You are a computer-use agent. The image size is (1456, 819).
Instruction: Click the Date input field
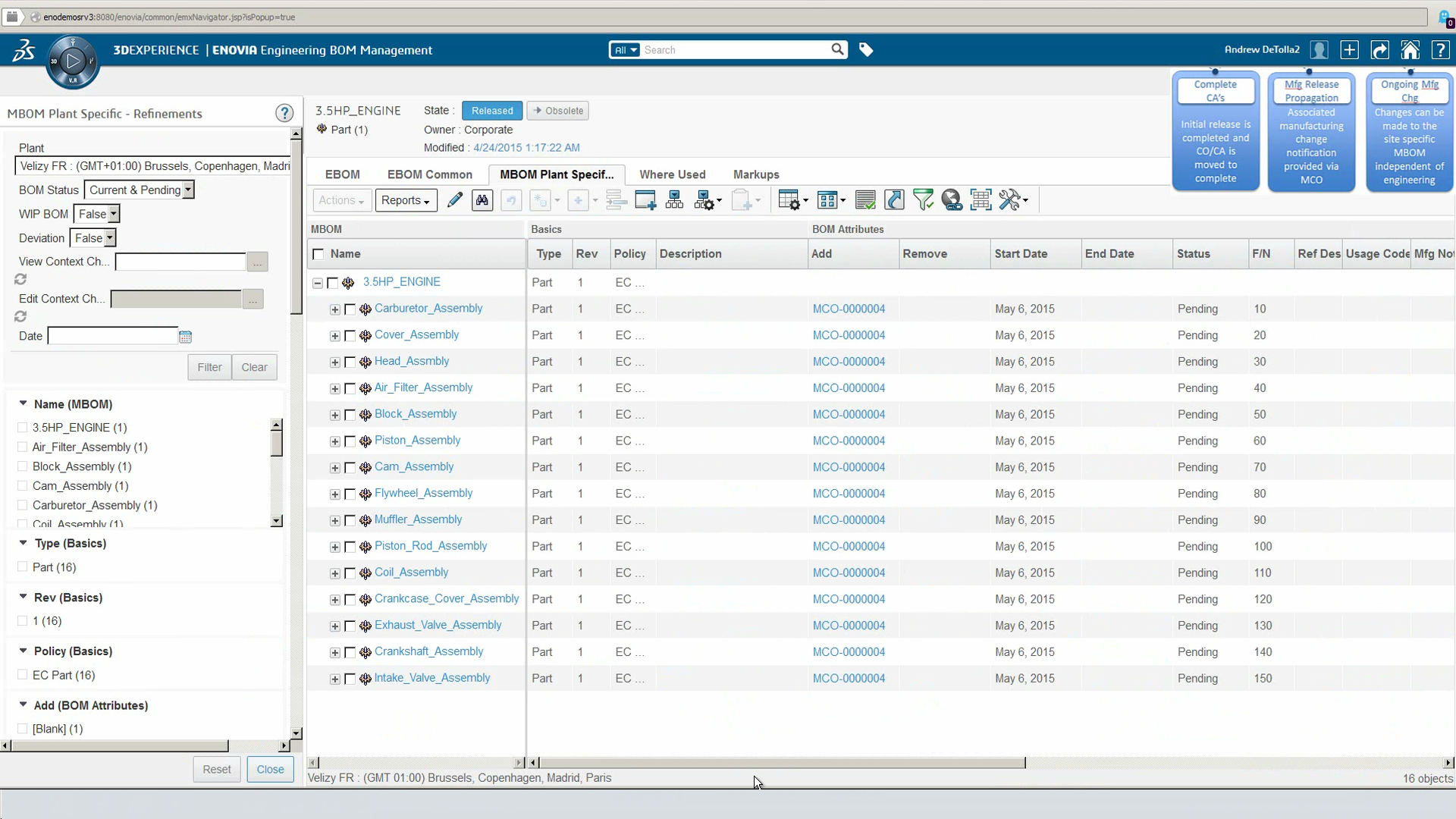pos(112,336)
